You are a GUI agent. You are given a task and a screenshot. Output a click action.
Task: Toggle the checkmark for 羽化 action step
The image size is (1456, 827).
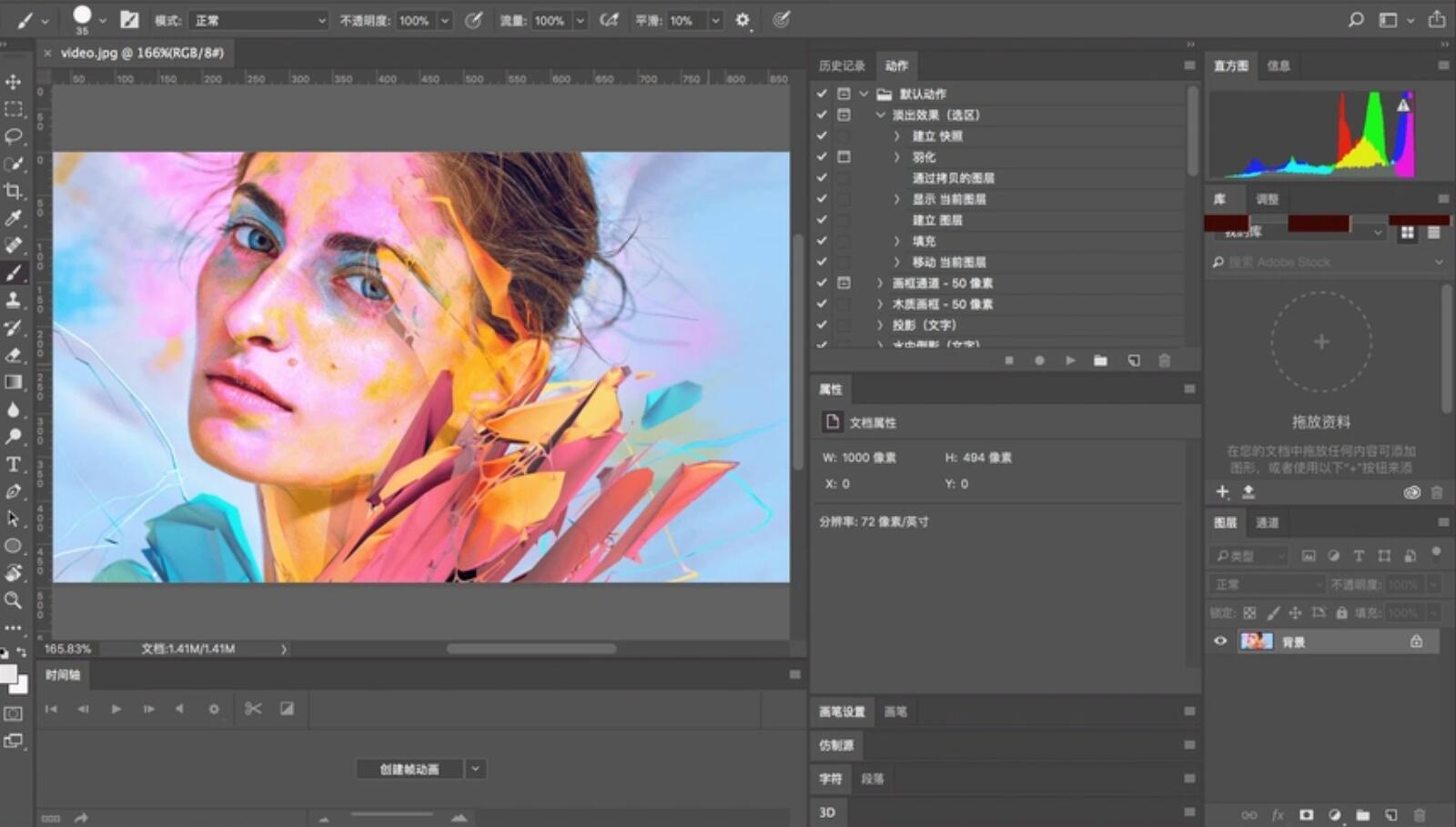(822, 156)
